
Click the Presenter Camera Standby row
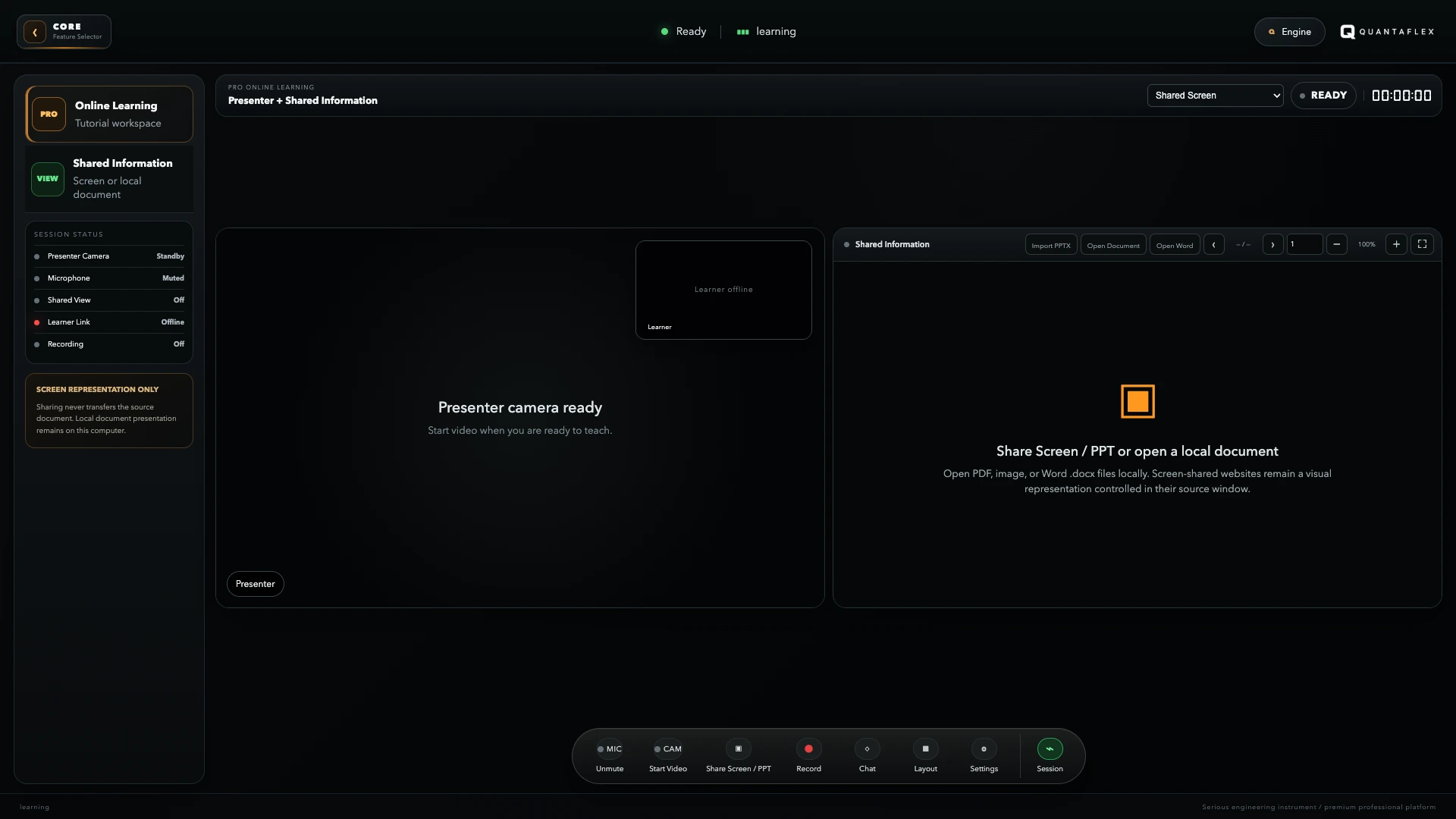pos(109,256)
